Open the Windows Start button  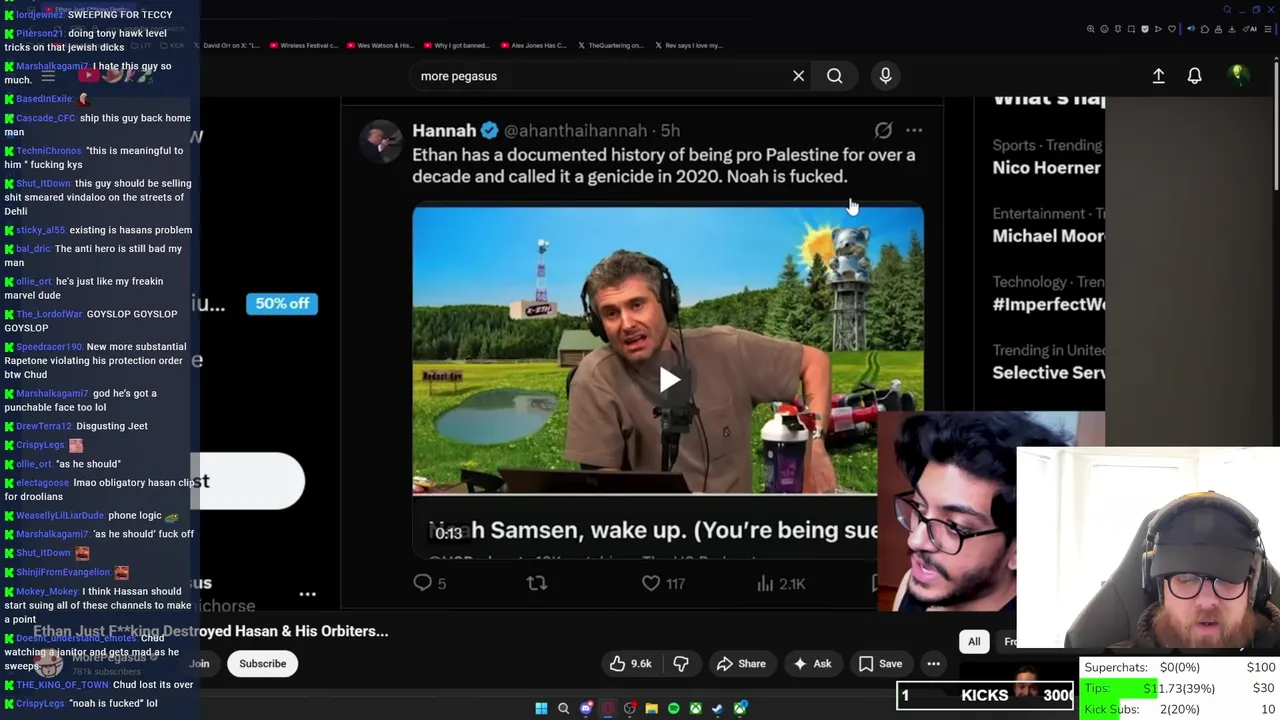pyautogui.click(x=541, y=708)
